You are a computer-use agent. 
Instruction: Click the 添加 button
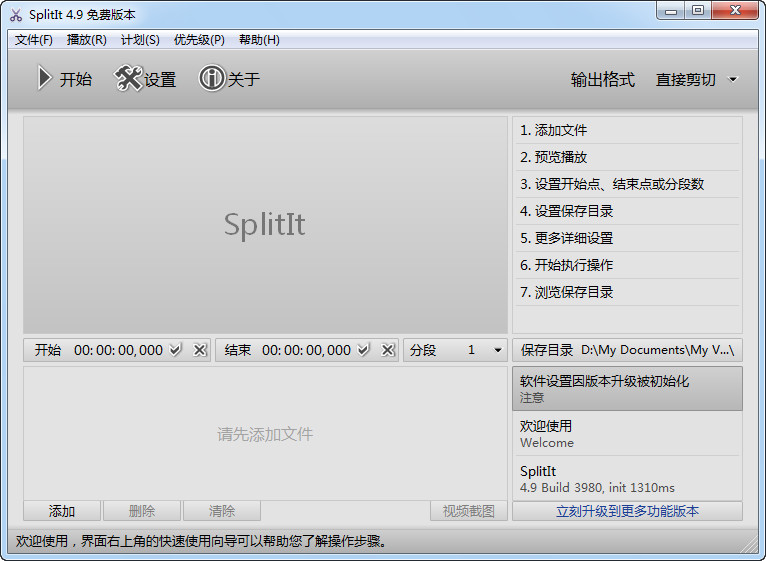62,511
